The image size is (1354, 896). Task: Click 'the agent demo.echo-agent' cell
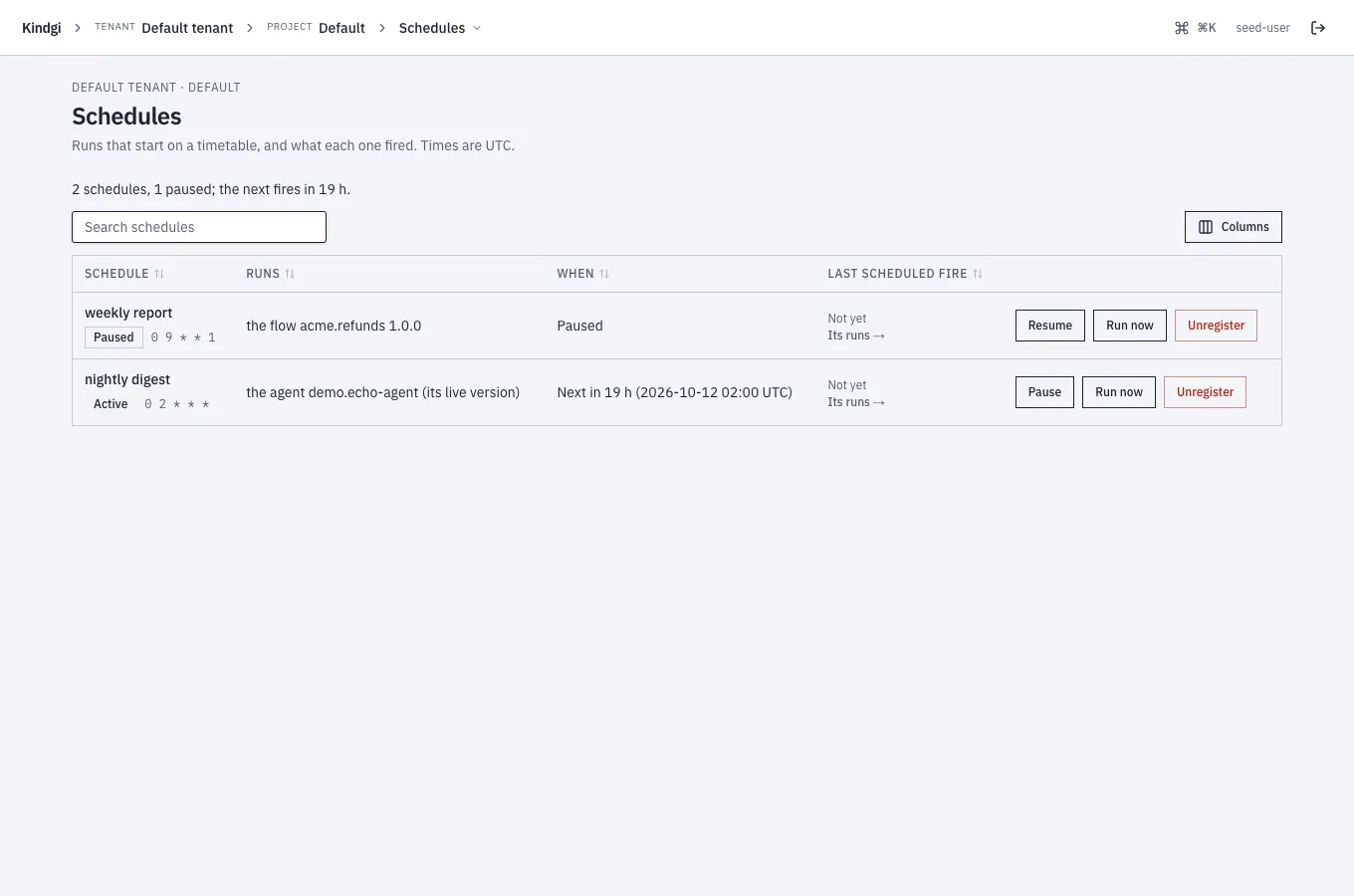pos(382,392)
